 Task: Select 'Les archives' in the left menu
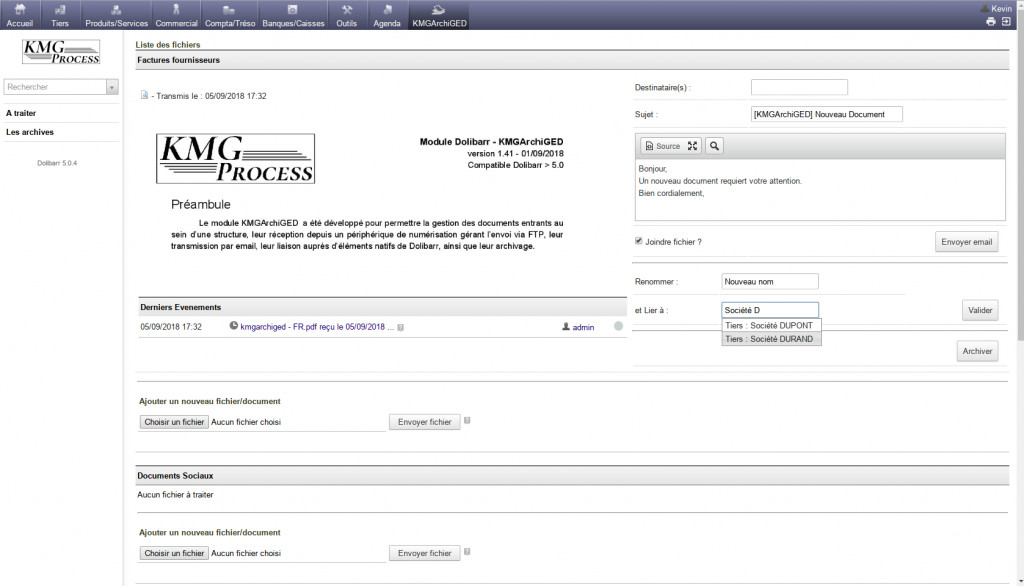[x=30, y=132]
